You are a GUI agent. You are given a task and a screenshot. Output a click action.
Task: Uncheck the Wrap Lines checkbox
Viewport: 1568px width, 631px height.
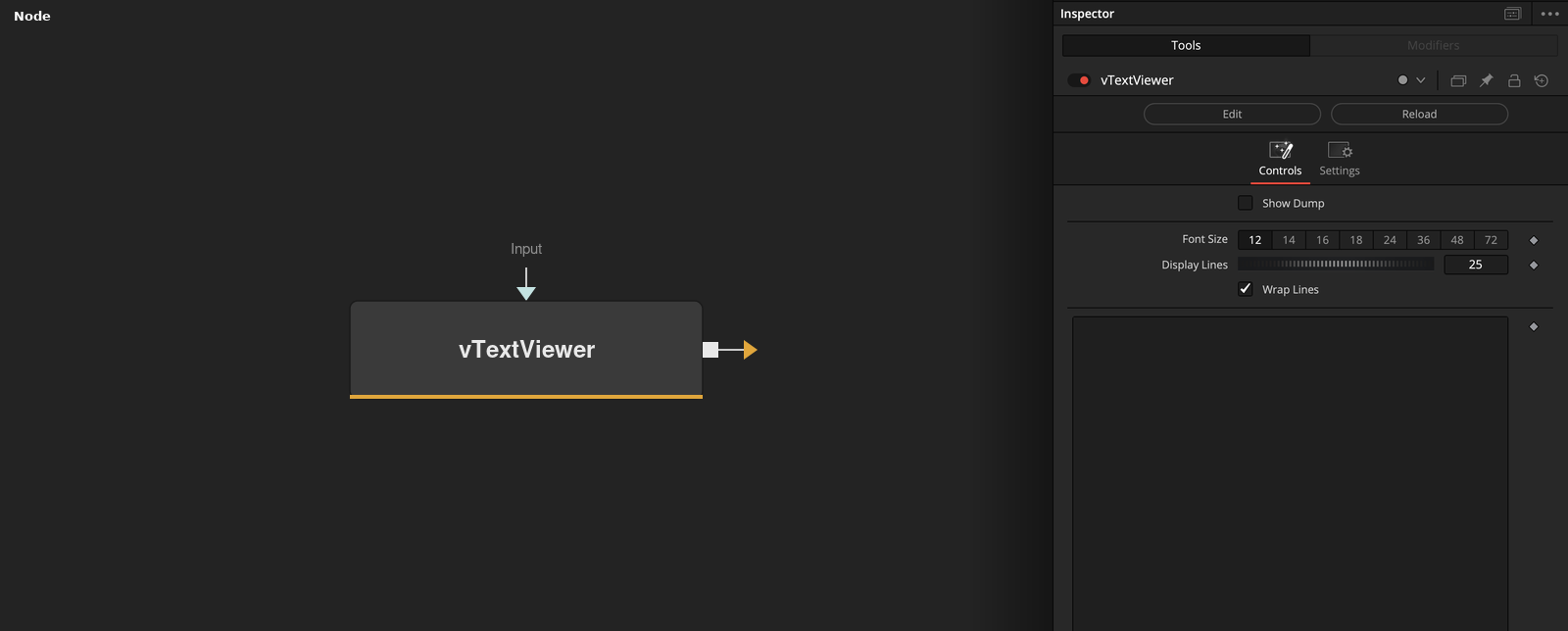pos(1246,289)
